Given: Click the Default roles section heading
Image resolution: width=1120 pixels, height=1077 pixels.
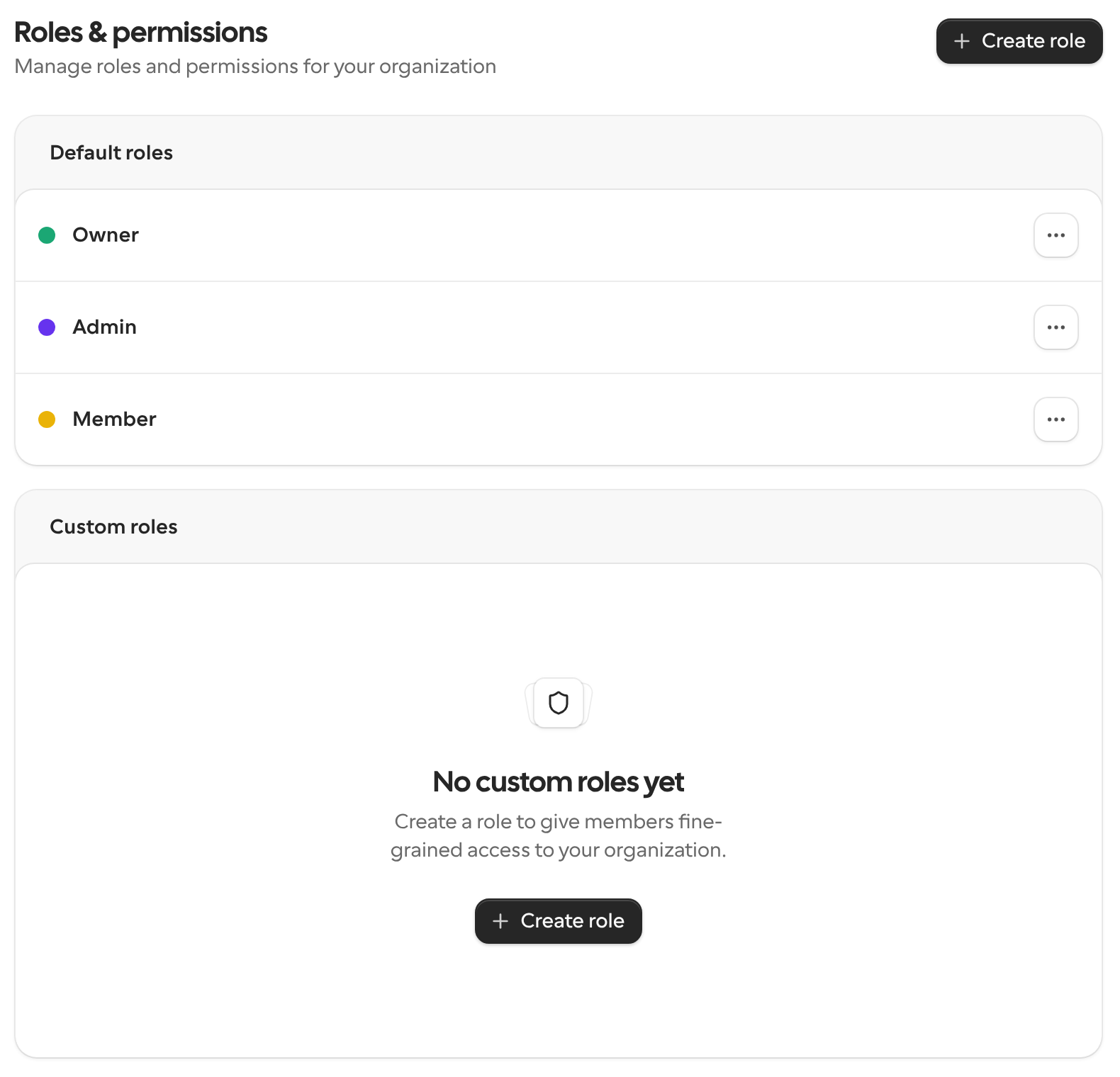Looking at the screenshot, I should [111, 153].
